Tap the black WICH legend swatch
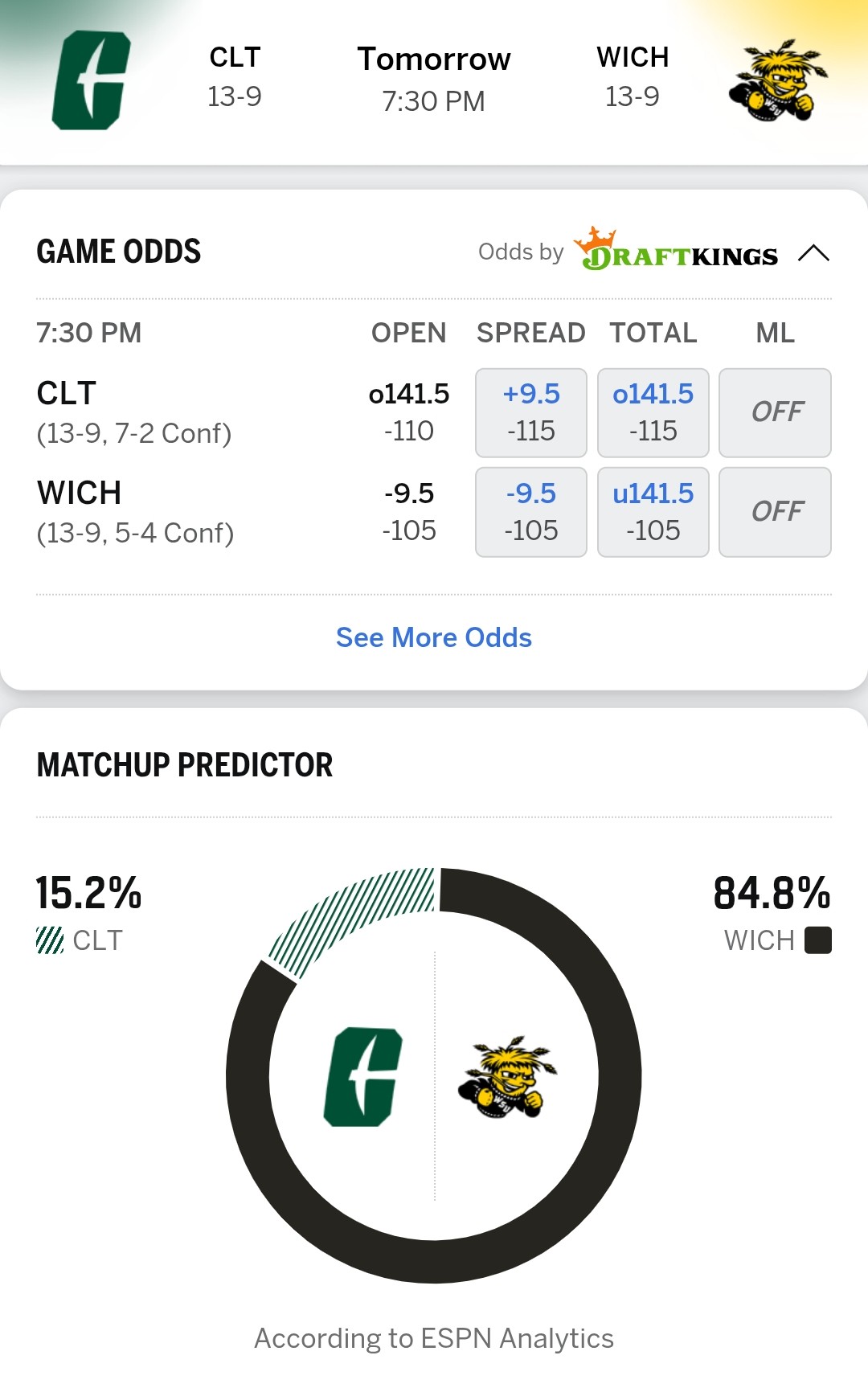The height and width of the screenshot is (1384, 868). pyautogui.click(x=817, y=940)
